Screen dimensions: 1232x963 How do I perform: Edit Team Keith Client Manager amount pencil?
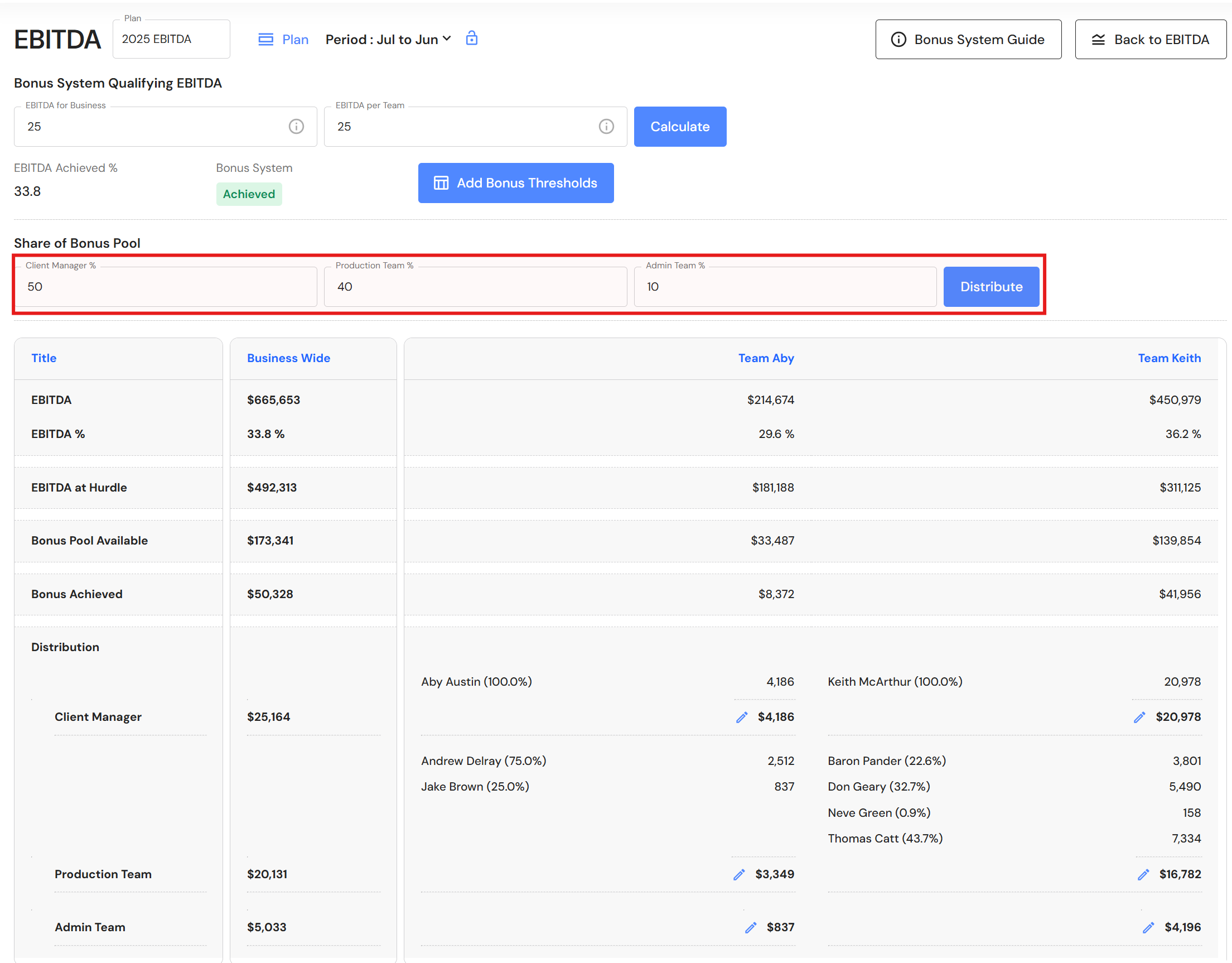(x=1139, y=717)
